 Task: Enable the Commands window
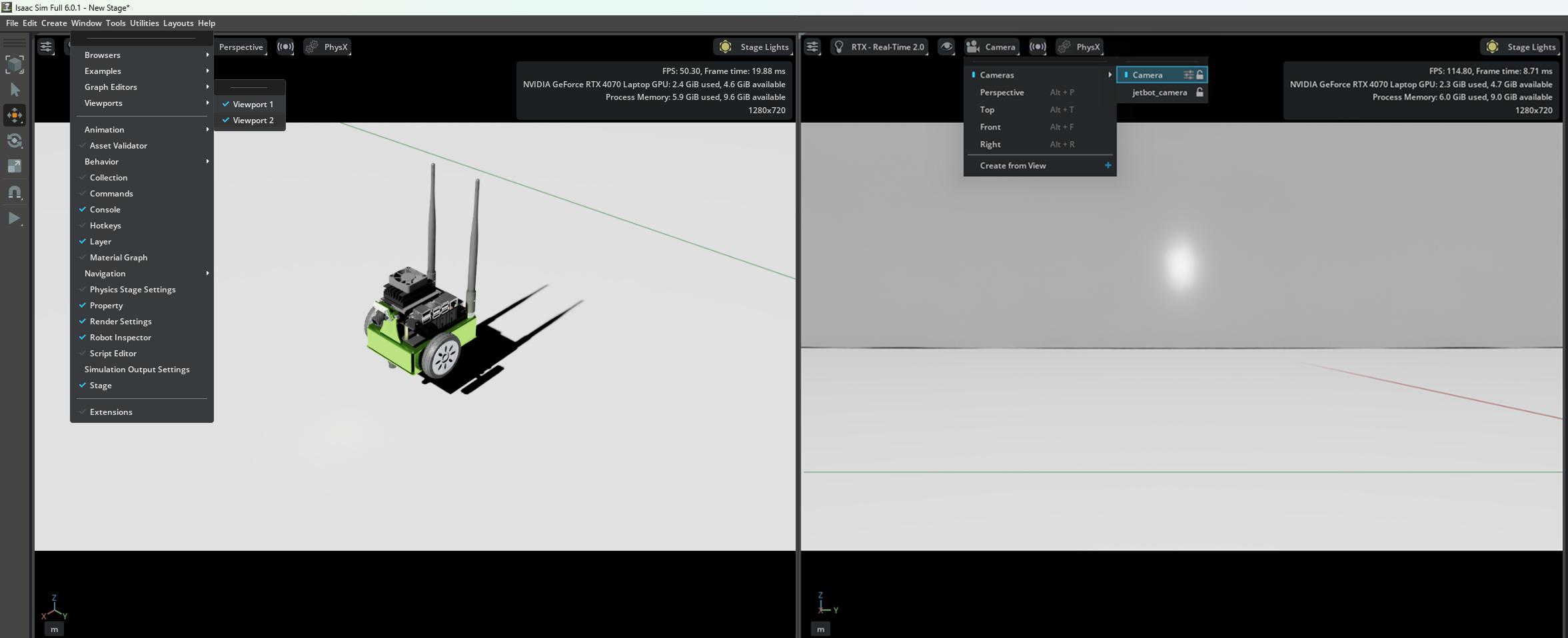pos(142,194)
